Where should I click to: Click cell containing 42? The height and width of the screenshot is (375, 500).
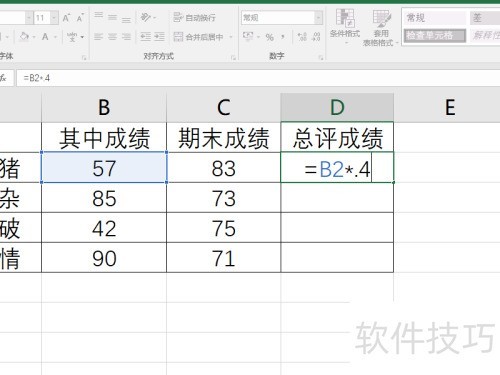click(104, 228)
